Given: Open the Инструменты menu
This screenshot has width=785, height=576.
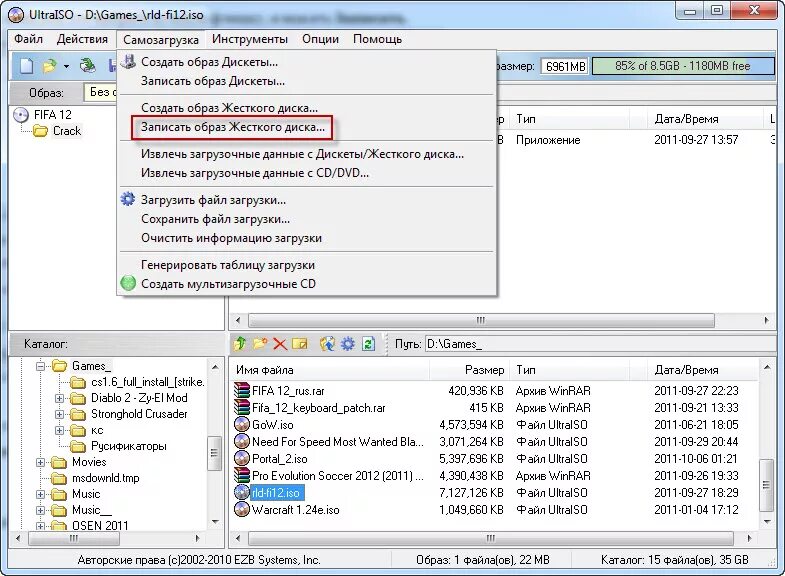Looking at the screenshot, I should (x=250, y=39).
